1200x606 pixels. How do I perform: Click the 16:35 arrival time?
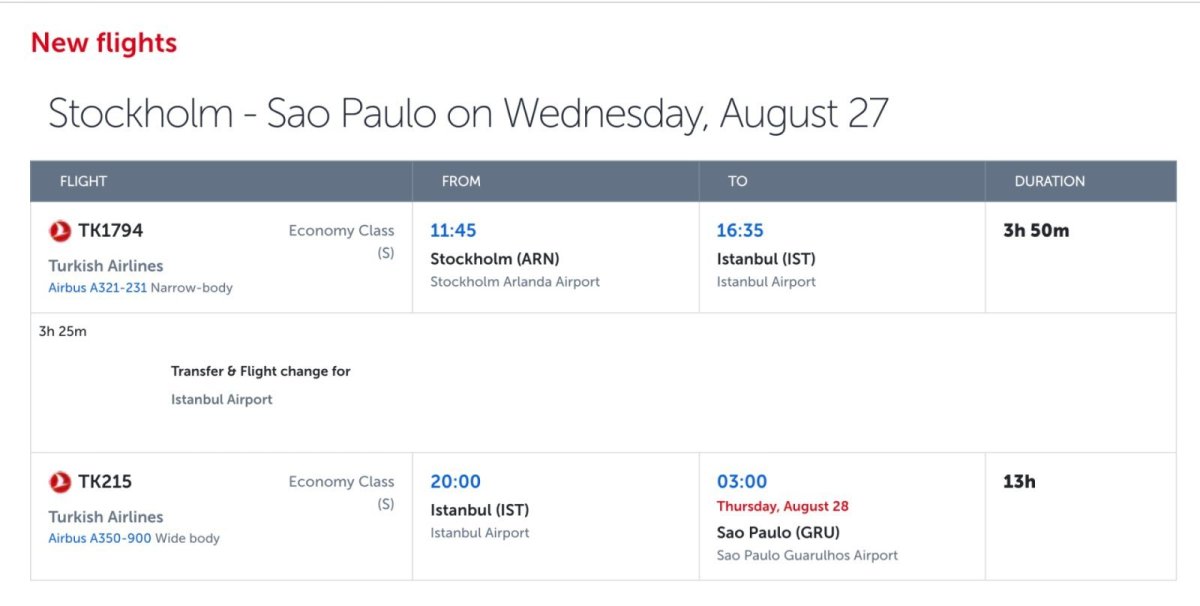tap(740, 231)
